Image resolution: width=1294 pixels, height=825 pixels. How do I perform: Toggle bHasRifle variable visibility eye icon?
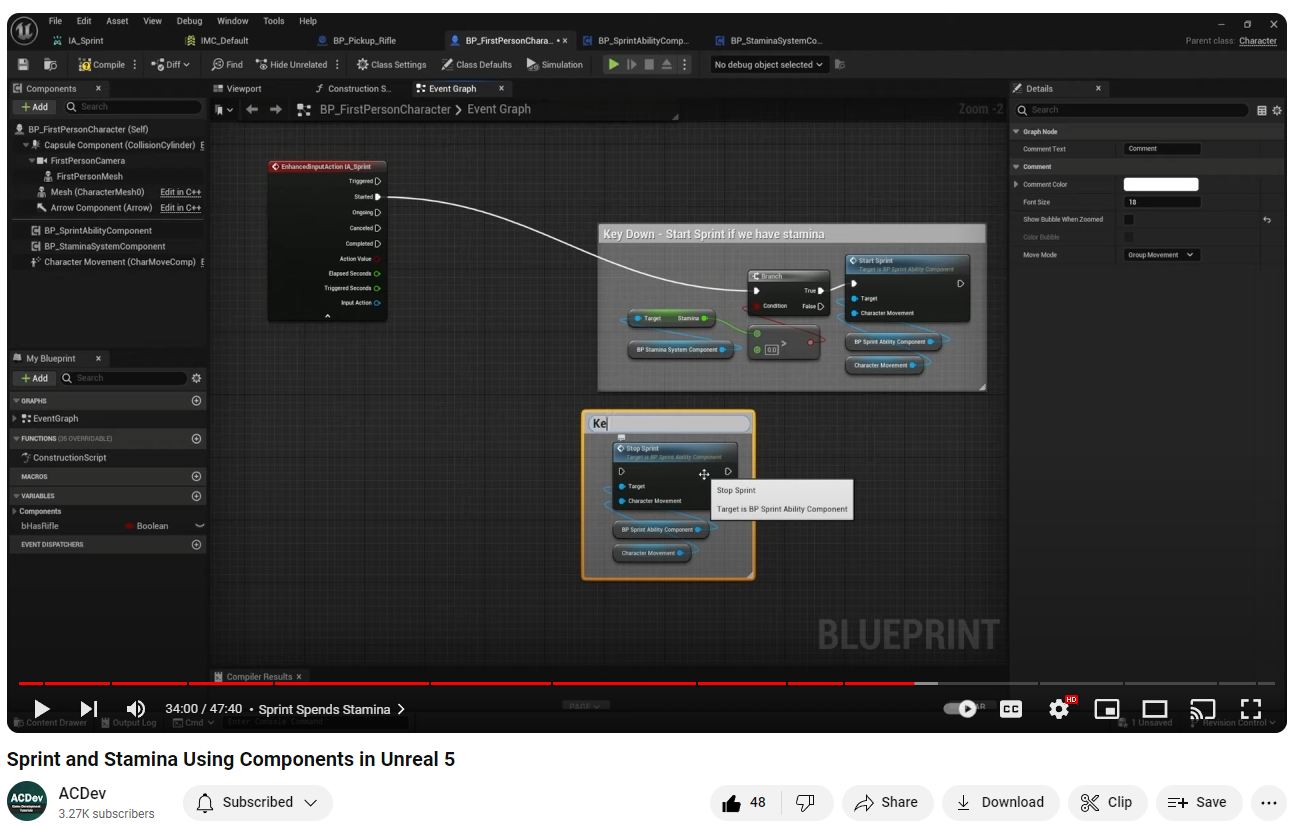pyautogui.click(x=199, y=526)
